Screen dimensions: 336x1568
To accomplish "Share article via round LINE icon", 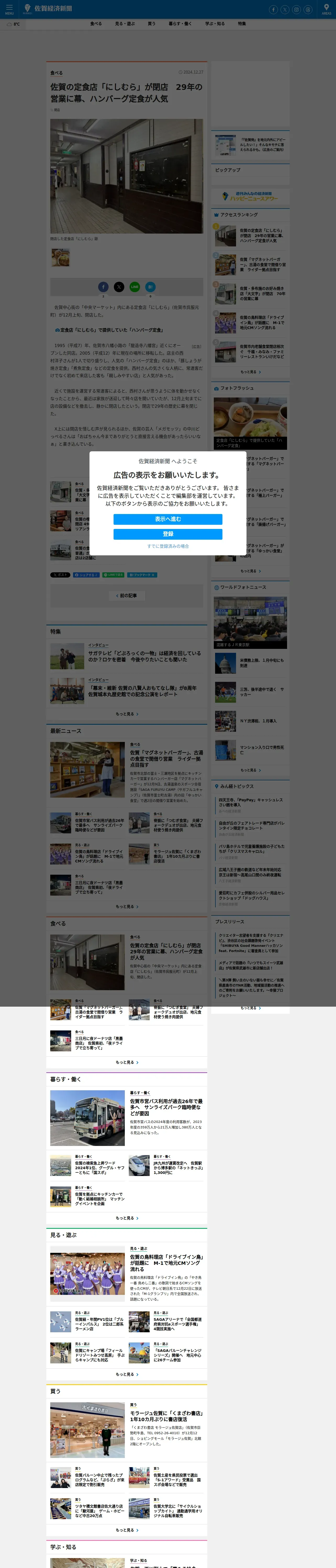I will click(135, 287).
